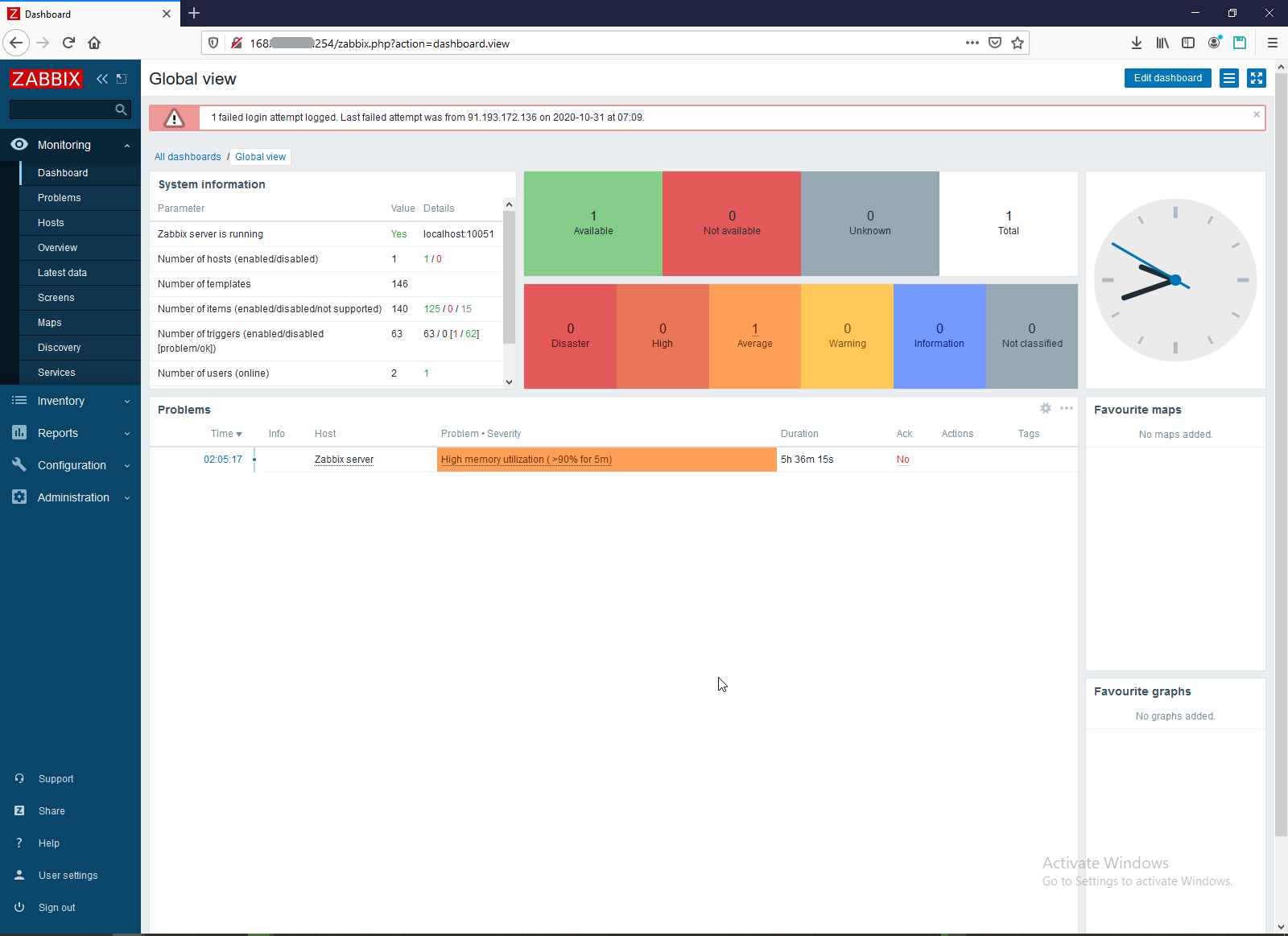Open Support link in sidebar
Screen dimensions: 1288x936
click(56, 779)
